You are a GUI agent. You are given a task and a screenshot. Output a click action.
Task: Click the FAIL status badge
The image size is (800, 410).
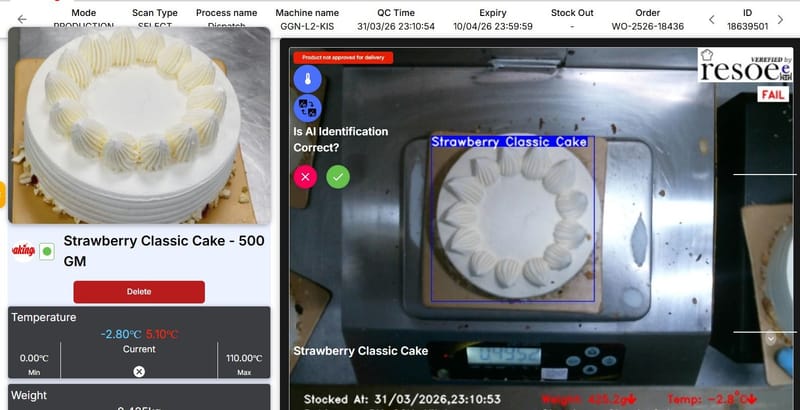[773, 94]
